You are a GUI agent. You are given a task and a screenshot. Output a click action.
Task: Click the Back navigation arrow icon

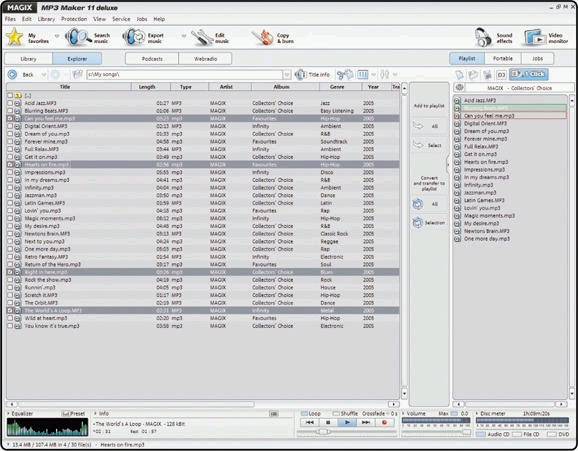[x=12, y=74]
